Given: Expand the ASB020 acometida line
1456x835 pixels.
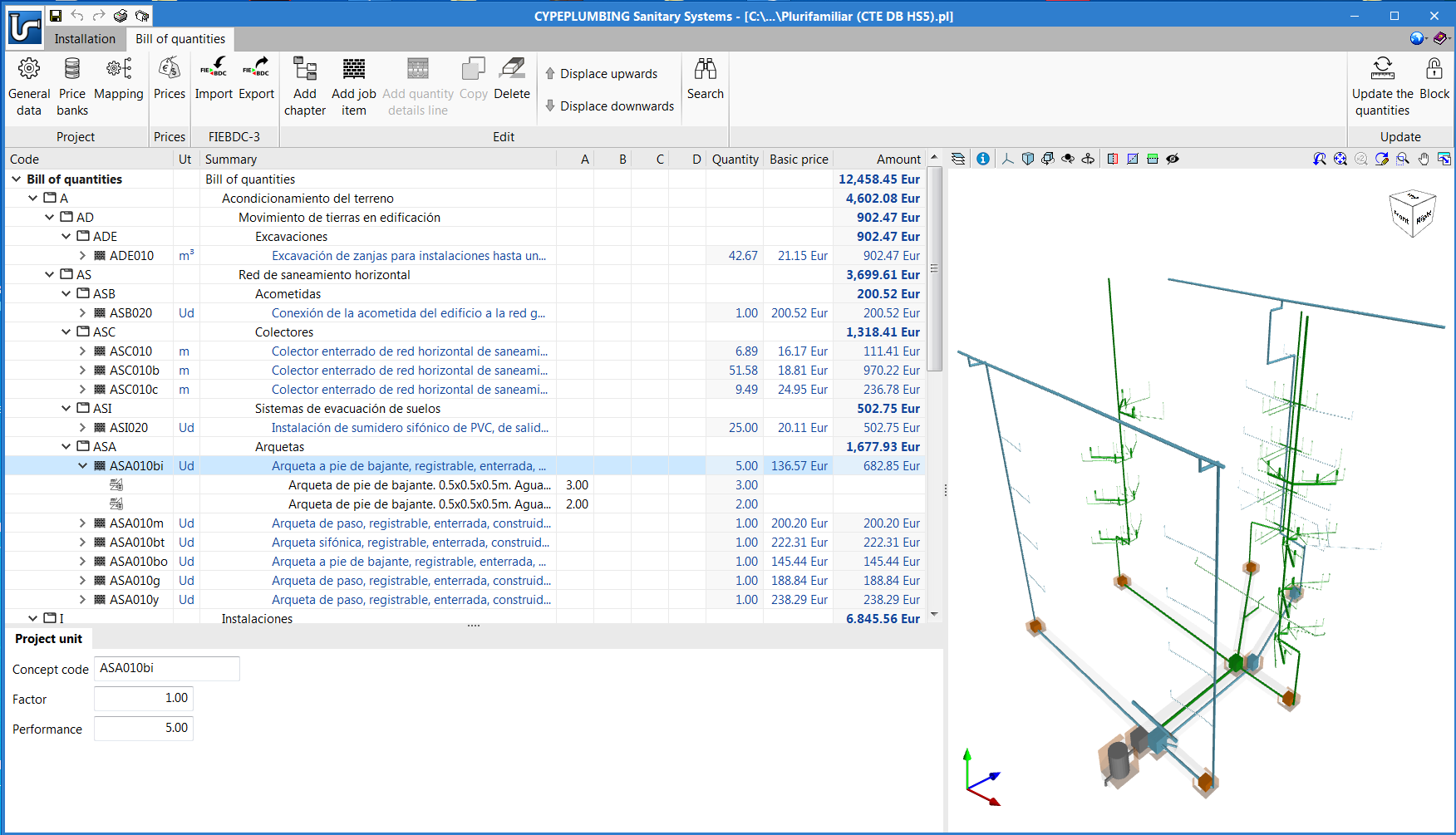Looking at the screenshot, I should point(83,312).
